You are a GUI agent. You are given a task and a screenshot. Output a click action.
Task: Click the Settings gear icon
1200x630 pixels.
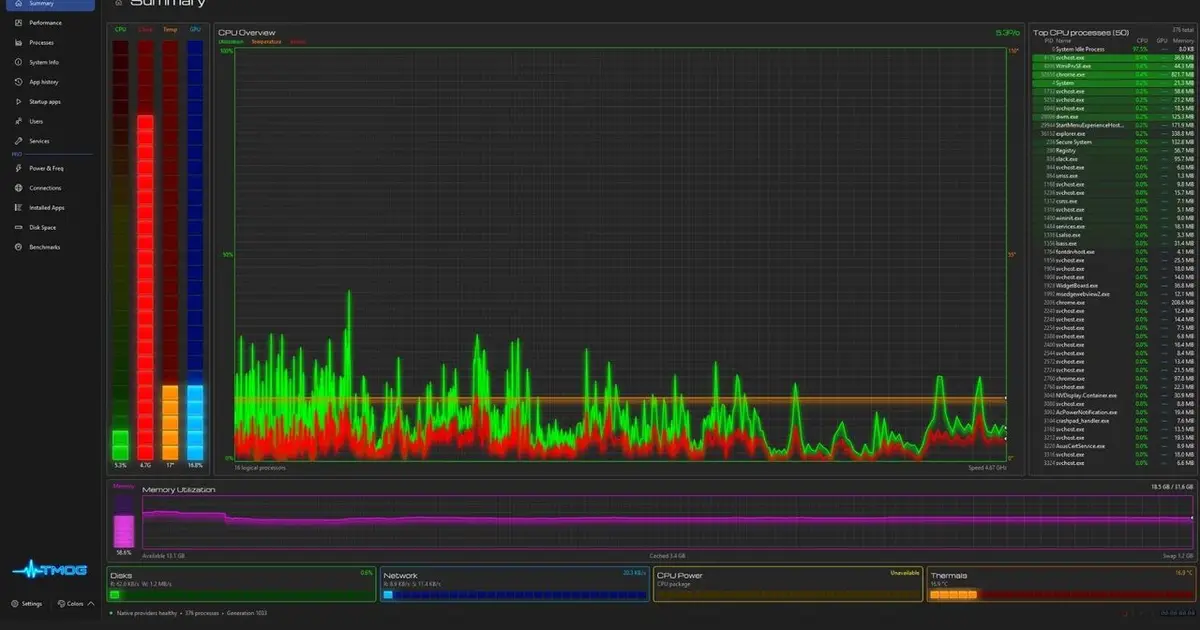click(15, 603)
